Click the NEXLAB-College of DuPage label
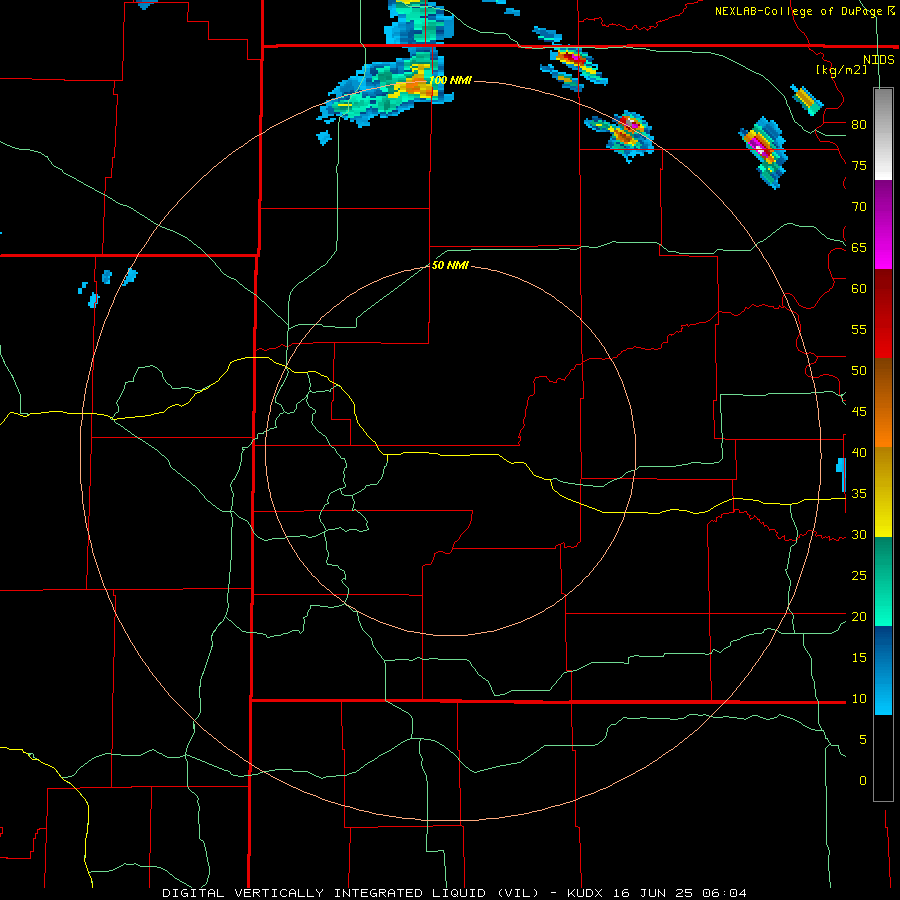This screenshot has width=900, height=900. 805,11
